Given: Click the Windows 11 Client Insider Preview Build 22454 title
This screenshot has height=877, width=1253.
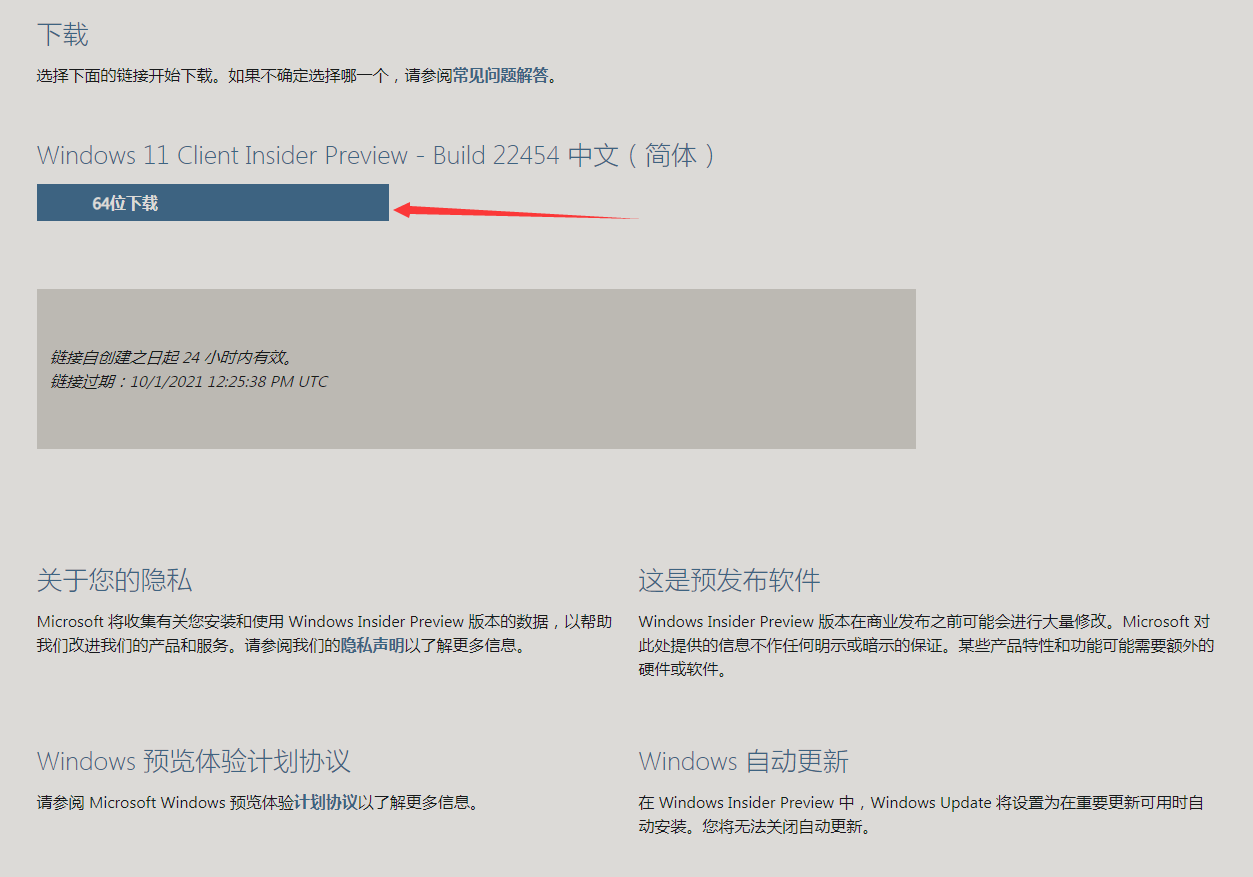Looking at the screenshot, I should point(377,155).
